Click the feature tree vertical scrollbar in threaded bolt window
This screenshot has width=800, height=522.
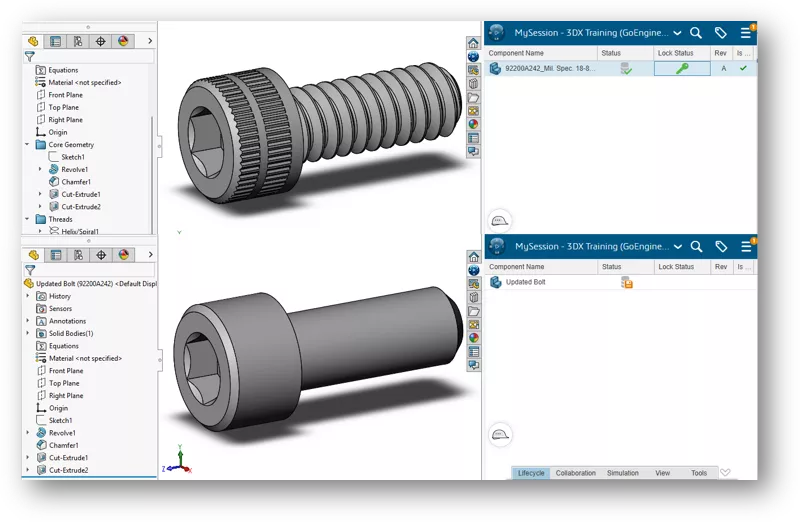[152, 175]
